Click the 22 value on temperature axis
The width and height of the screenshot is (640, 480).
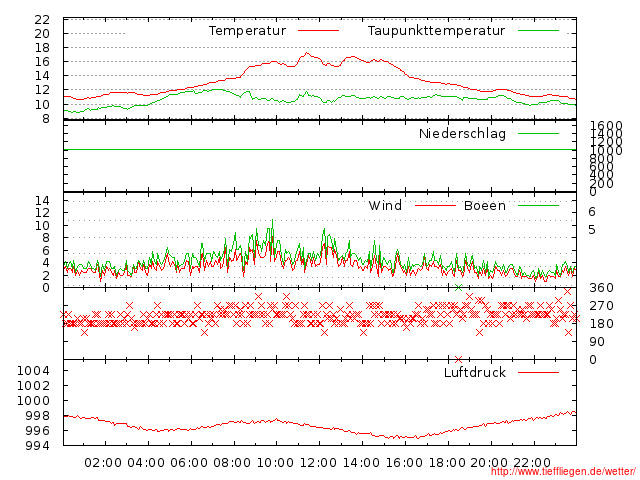(x=42, y=20)
